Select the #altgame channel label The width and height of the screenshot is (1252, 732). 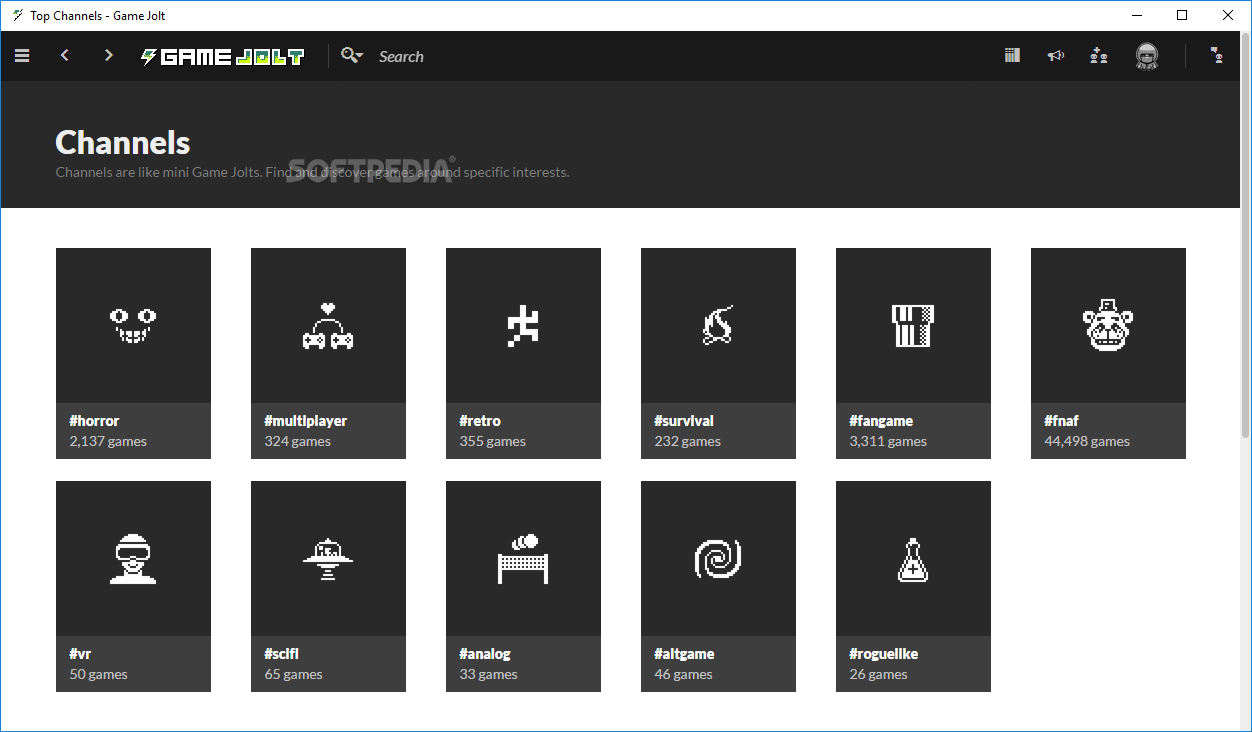[x=684, y=654]
